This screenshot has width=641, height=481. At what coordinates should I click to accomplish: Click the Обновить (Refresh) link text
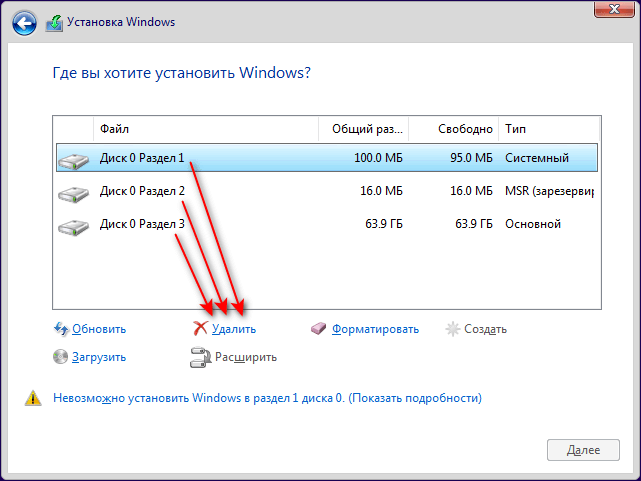click(x=99, y=329)
